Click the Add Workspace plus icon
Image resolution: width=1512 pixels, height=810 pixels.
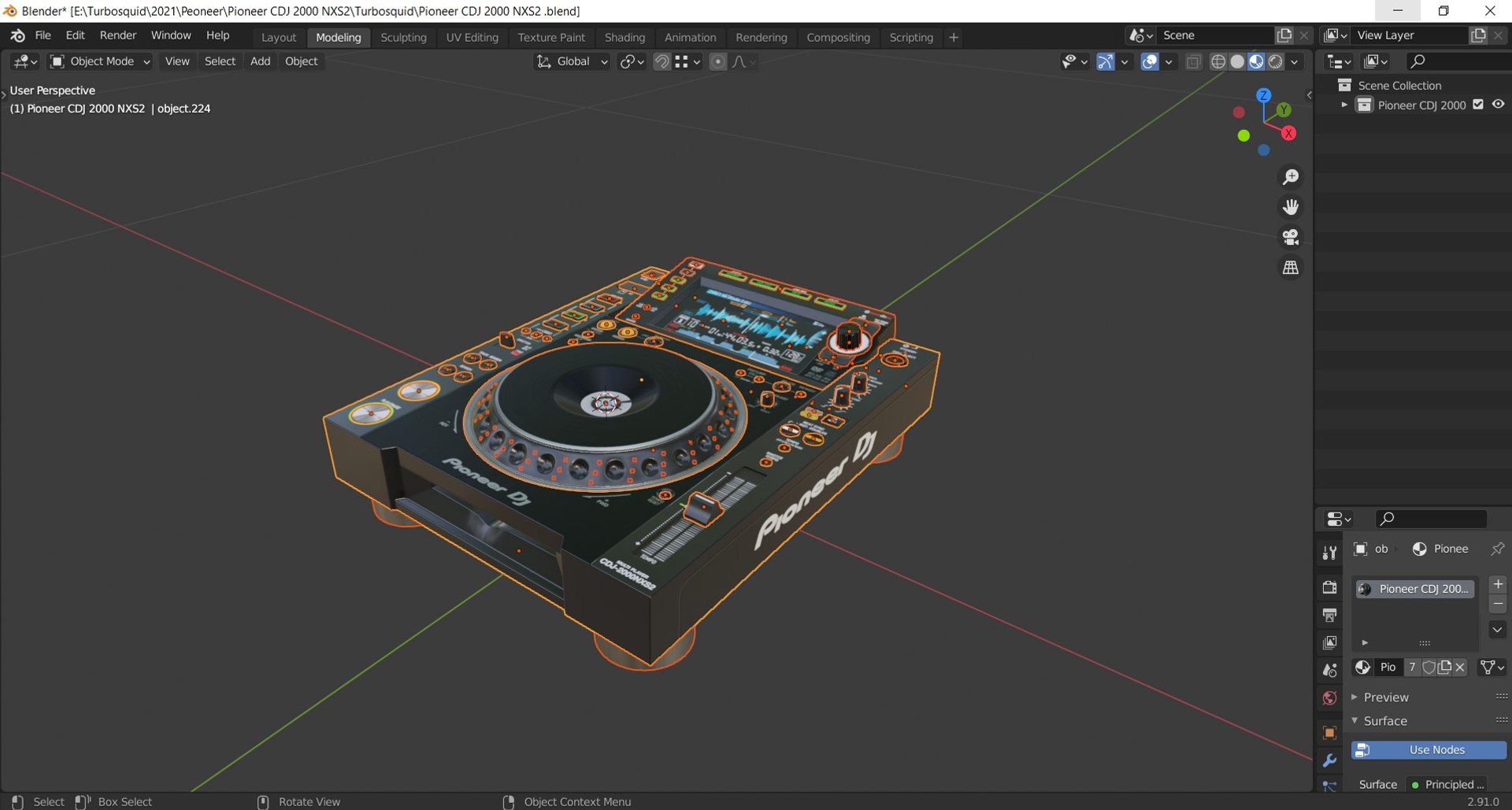click(x=953, y=37)
